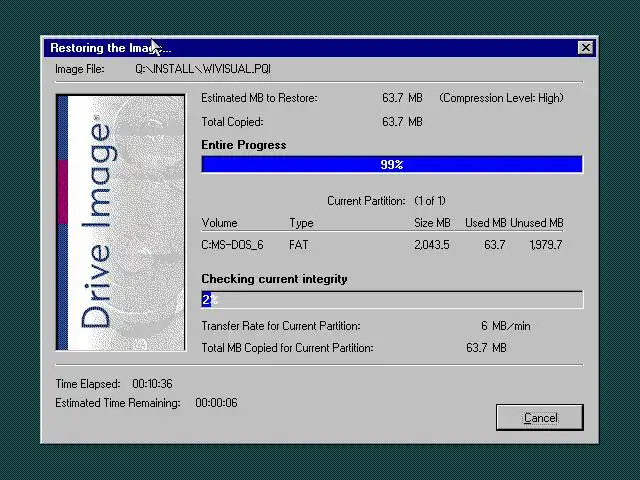The width and height of the screenshot is (640, 480).
Task: Click the 'Unused MB' column header
Action: [536, 223]
